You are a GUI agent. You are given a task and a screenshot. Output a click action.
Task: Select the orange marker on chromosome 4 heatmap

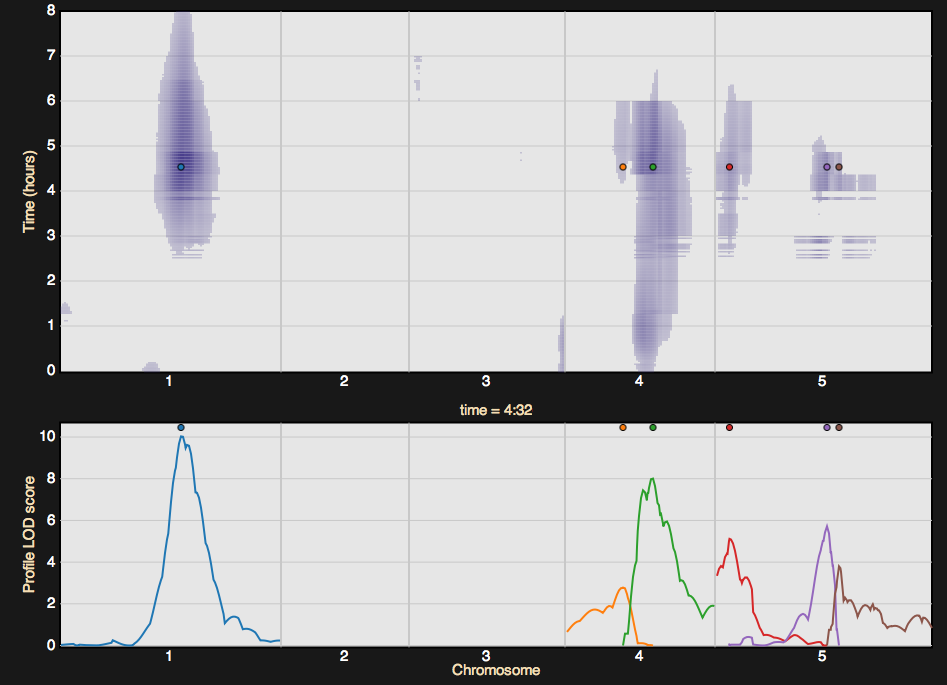point(622,168)
